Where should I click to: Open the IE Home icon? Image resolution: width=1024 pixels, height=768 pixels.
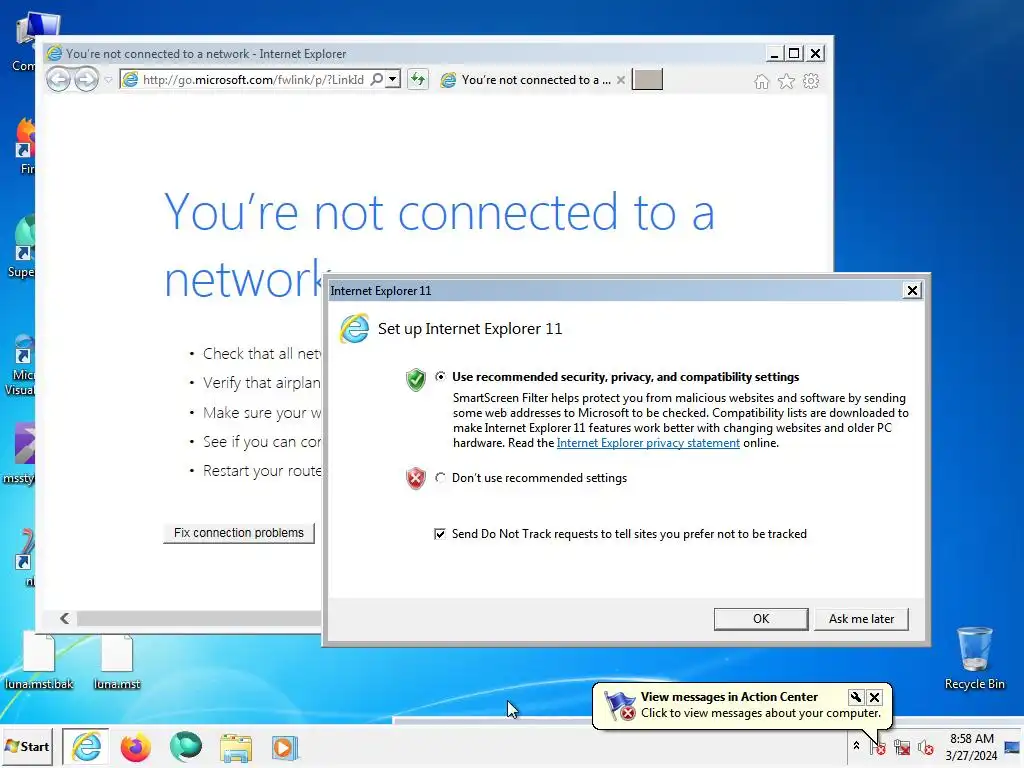click(761, 81)
